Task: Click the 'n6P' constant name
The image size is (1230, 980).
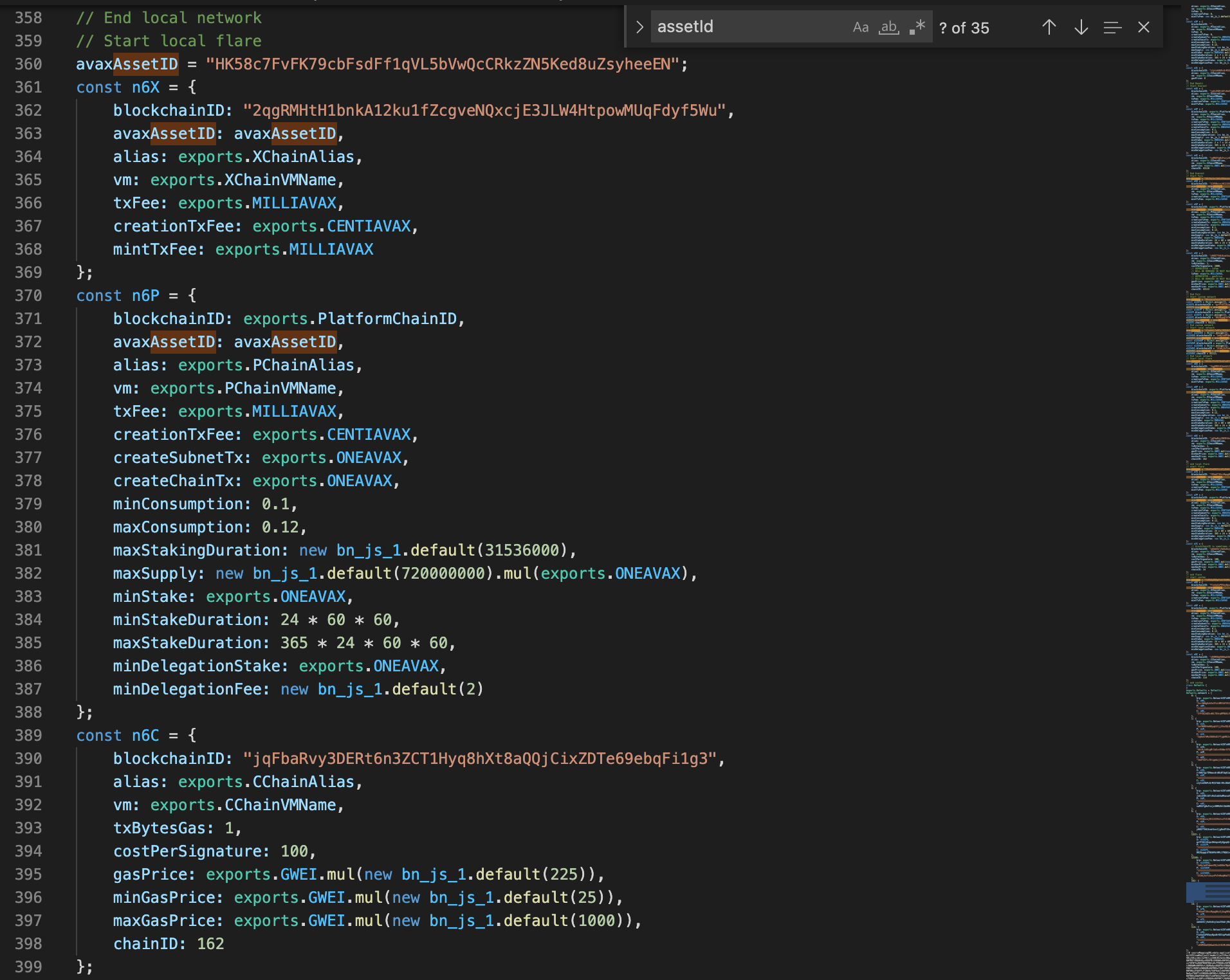Action: (x=146, y=295)
